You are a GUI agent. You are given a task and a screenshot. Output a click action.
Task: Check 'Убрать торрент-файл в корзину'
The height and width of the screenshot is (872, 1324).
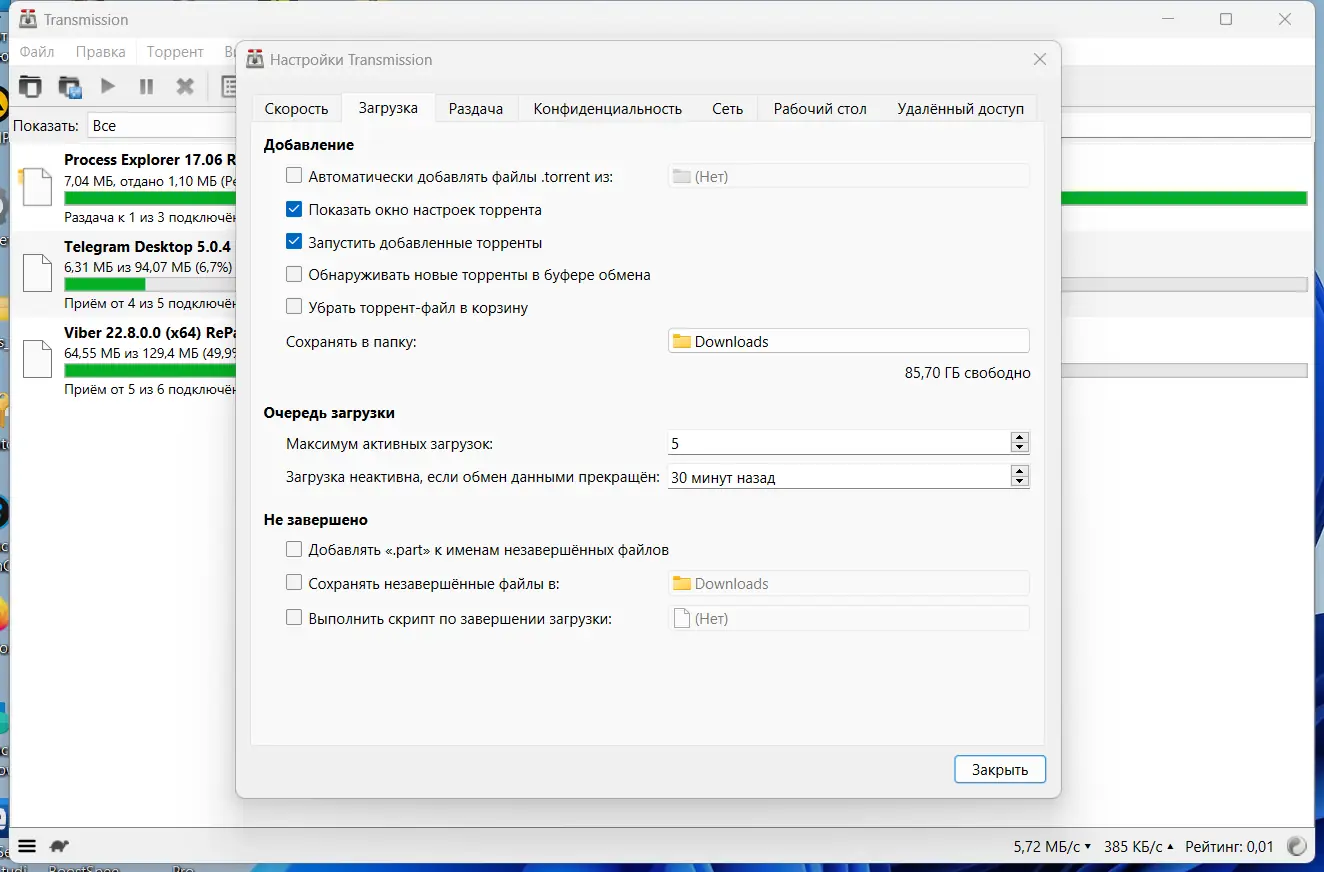point(294,307)
